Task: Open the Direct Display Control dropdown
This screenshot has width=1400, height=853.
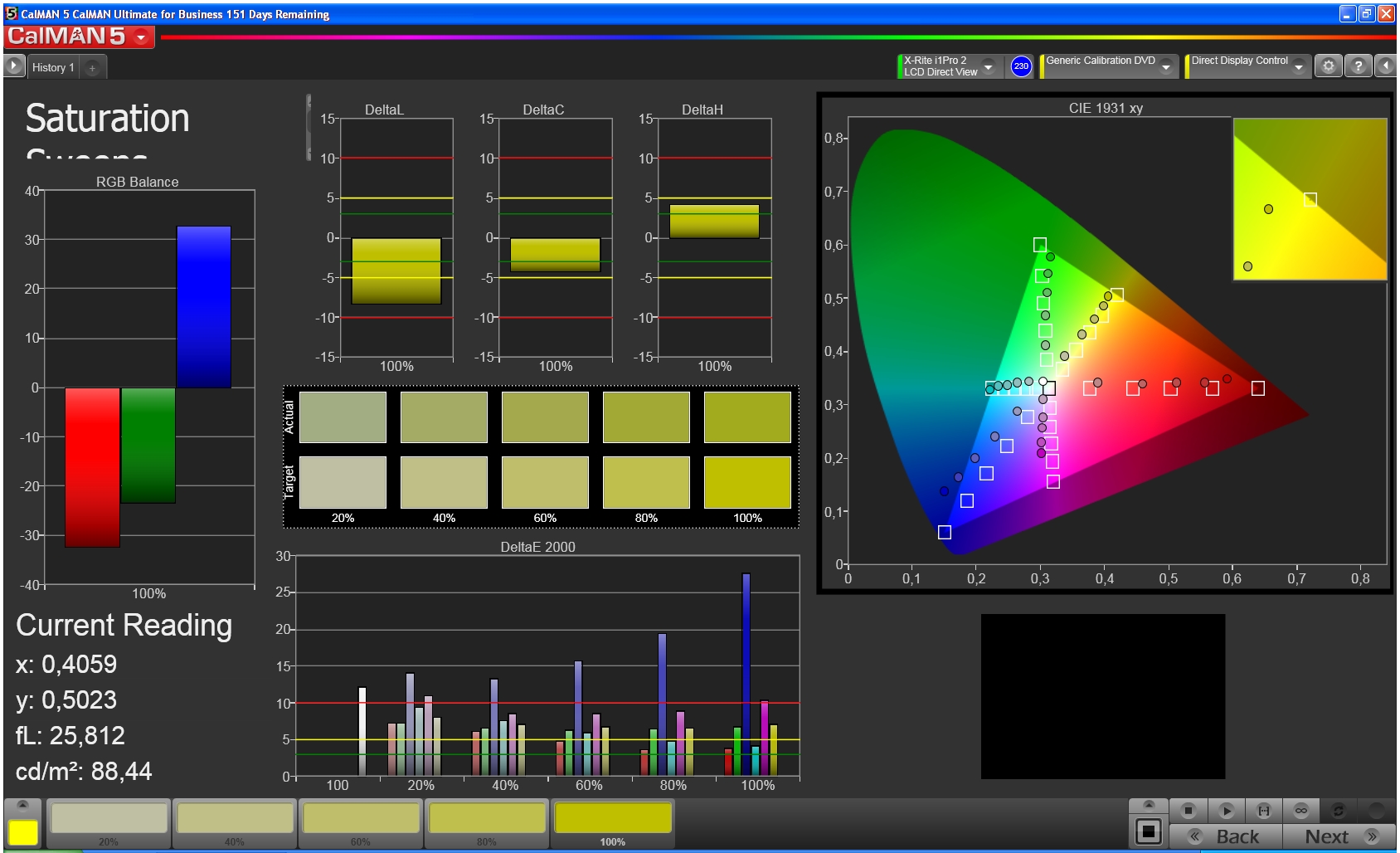Action: pos(1298,66)
